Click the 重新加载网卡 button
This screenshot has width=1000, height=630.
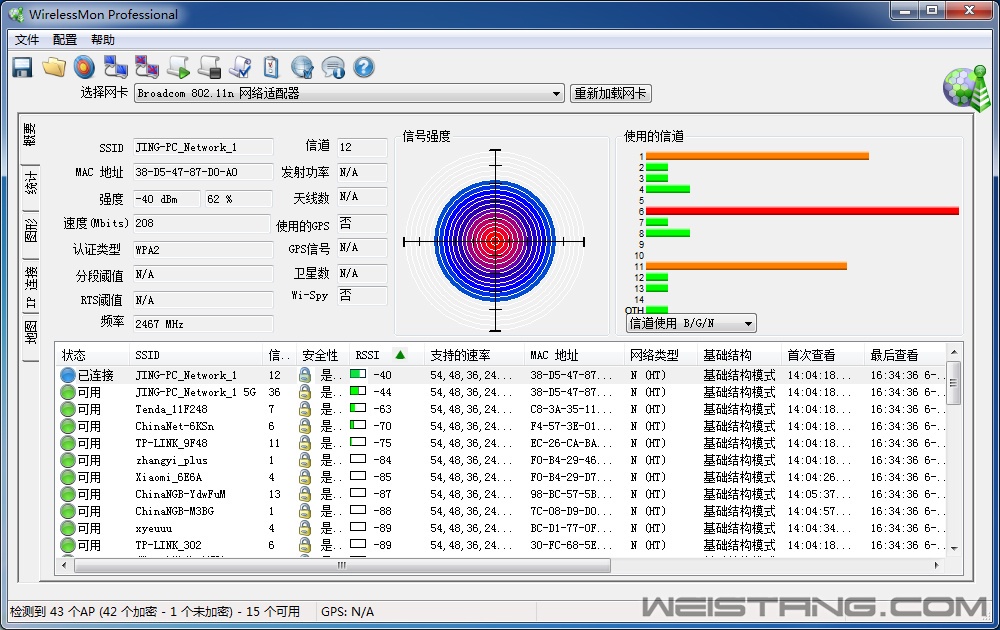610,94
